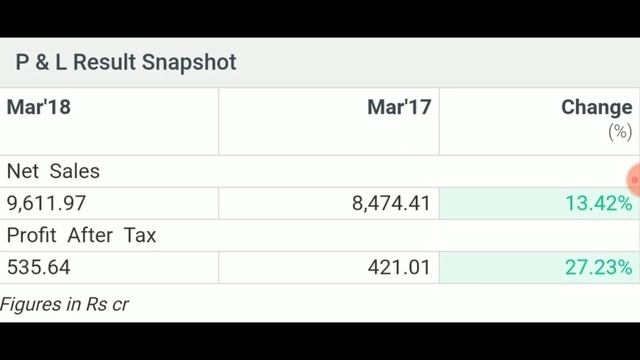
Task: Click the Mar'17 net sales 8,474.41
Action: [x=391, y=203]
